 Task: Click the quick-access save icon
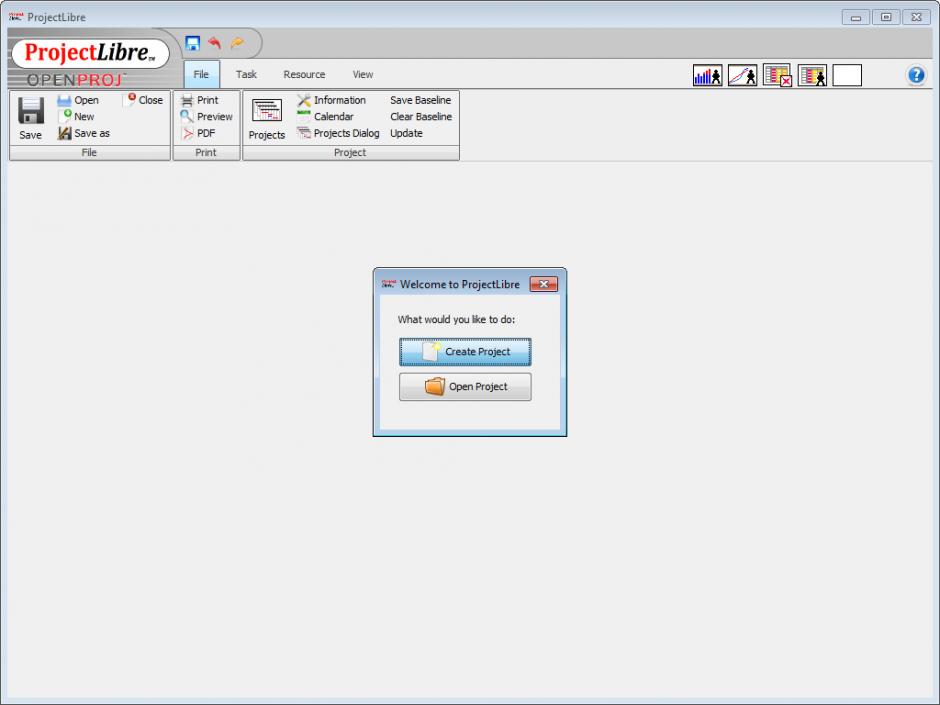pos(192,43)
